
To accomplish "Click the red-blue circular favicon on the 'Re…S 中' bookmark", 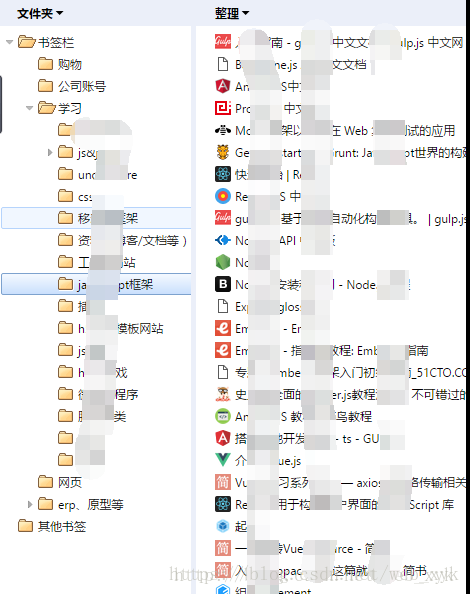I will [x=223, y=196].
